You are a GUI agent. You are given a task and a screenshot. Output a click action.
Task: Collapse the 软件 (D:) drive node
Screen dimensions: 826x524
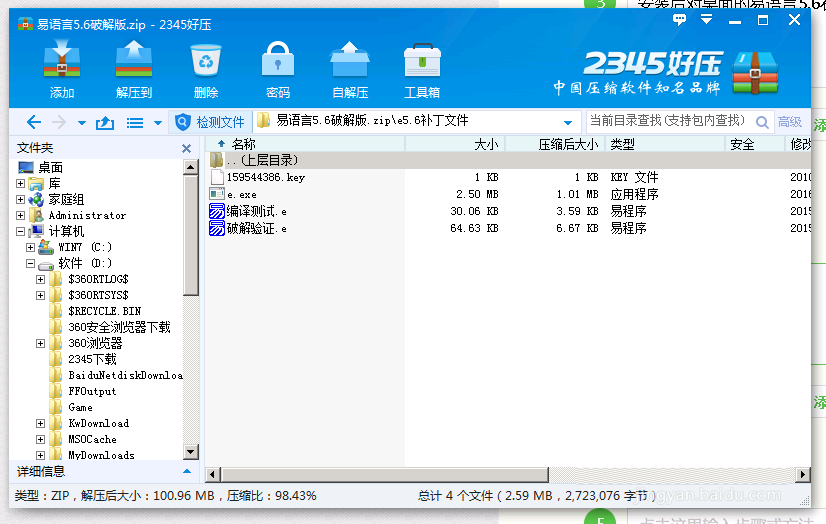click(31, 263)
